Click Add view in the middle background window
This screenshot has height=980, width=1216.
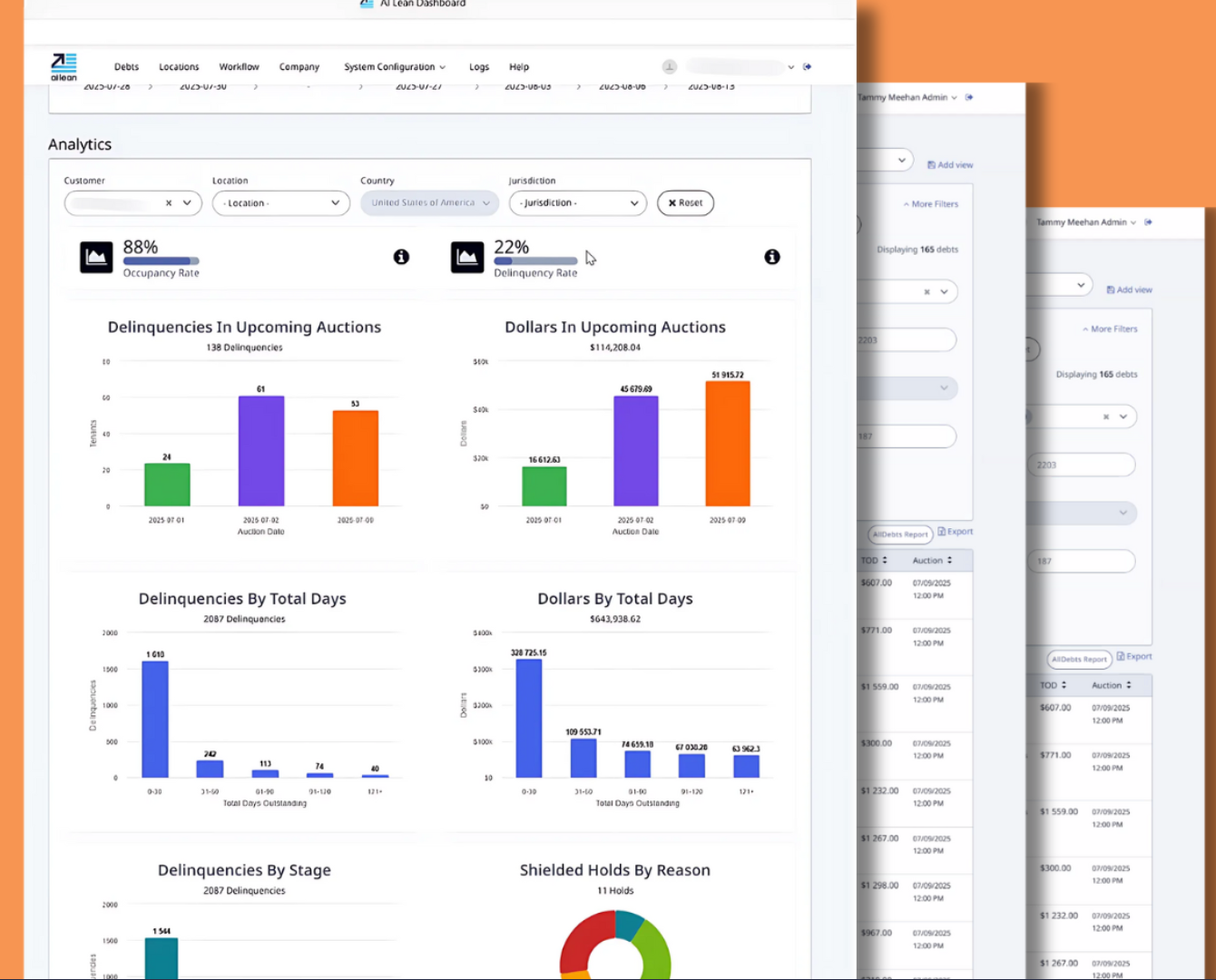(950, 165)
